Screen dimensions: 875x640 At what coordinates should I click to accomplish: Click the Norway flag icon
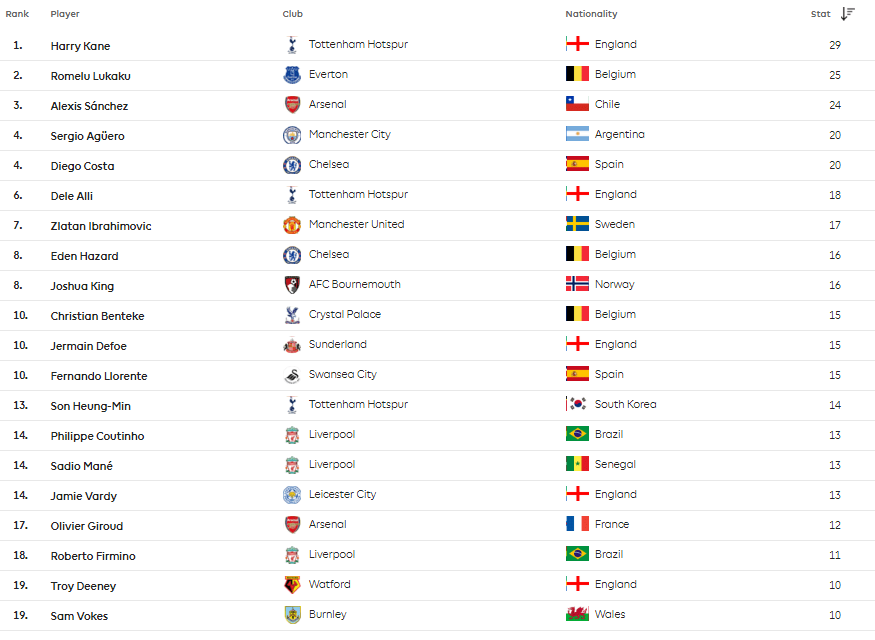point(577,284)
